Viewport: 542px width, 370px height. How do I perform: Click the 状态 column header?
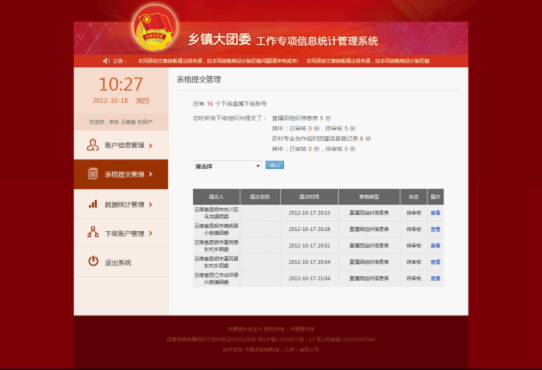point(413,197)
